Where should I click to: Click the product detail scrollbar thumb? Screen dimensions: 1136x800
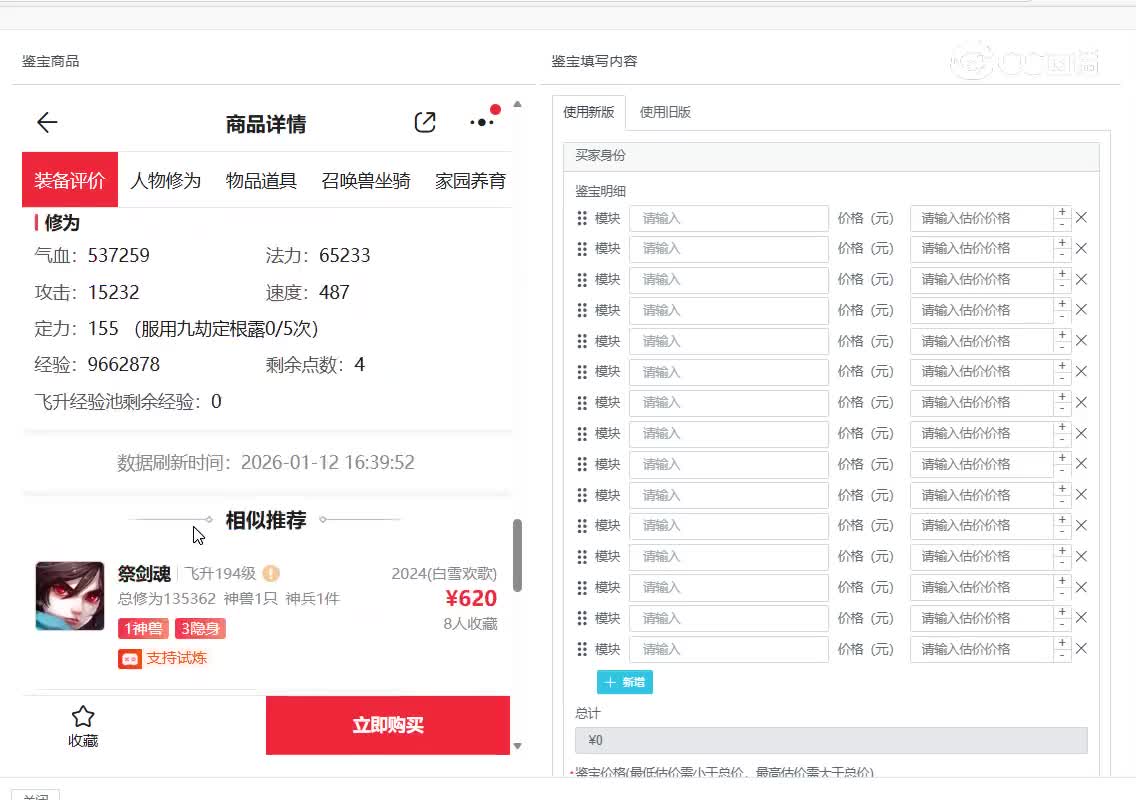click(x=517, y=555)
